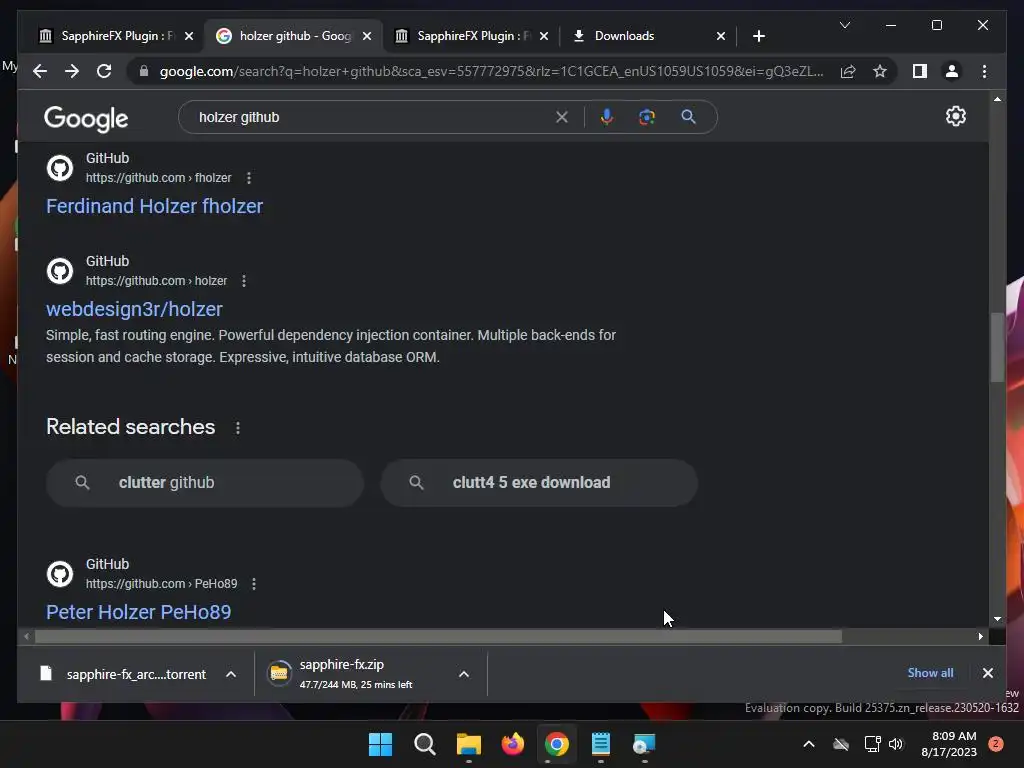This screenshot has width=1024, height=768.
Task: Open the tab search dropdown arrow
Action: pos(844,25)
